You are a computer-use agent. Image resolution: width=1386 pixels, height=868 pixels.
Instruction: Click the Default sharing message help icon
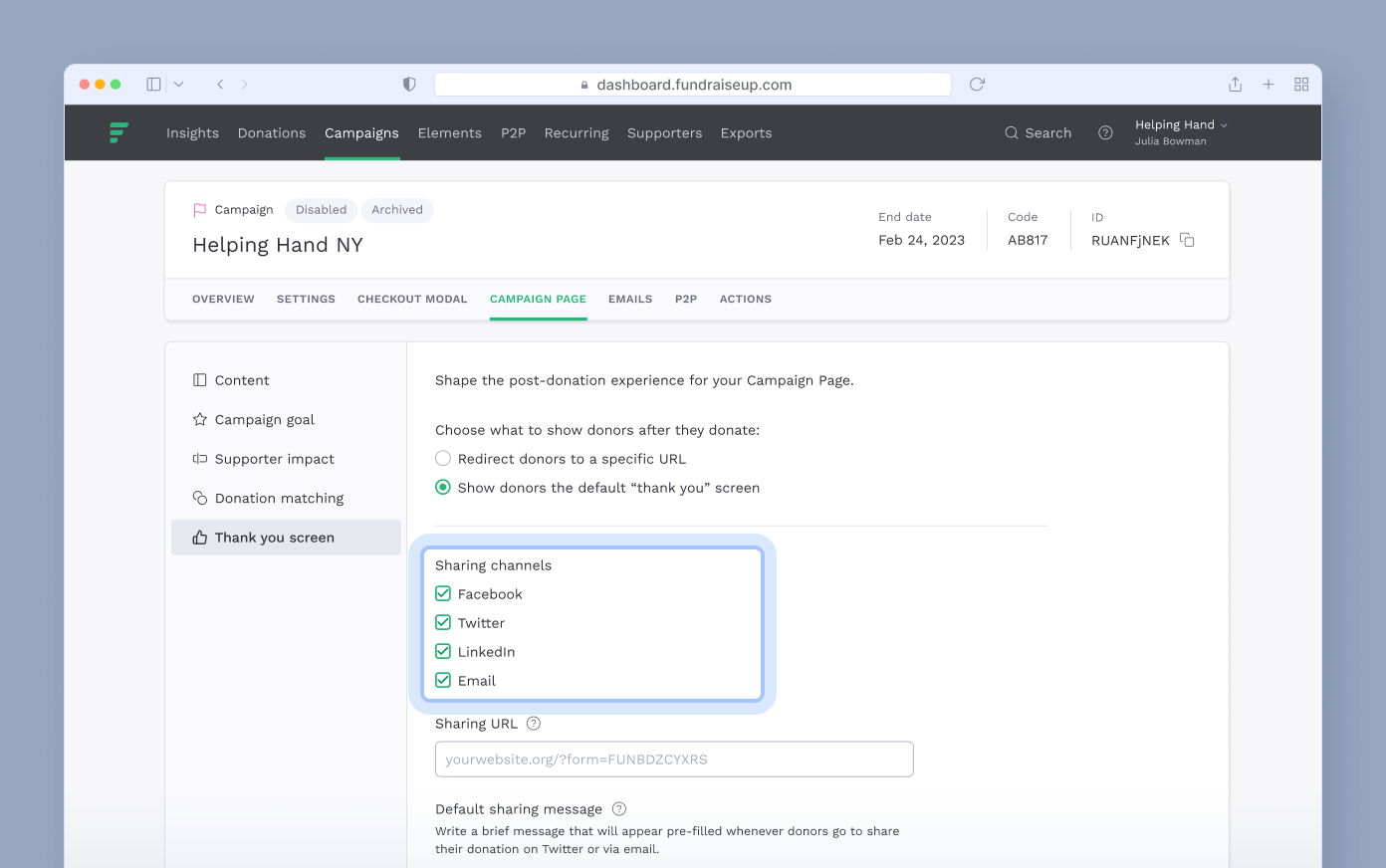(618, 809)
